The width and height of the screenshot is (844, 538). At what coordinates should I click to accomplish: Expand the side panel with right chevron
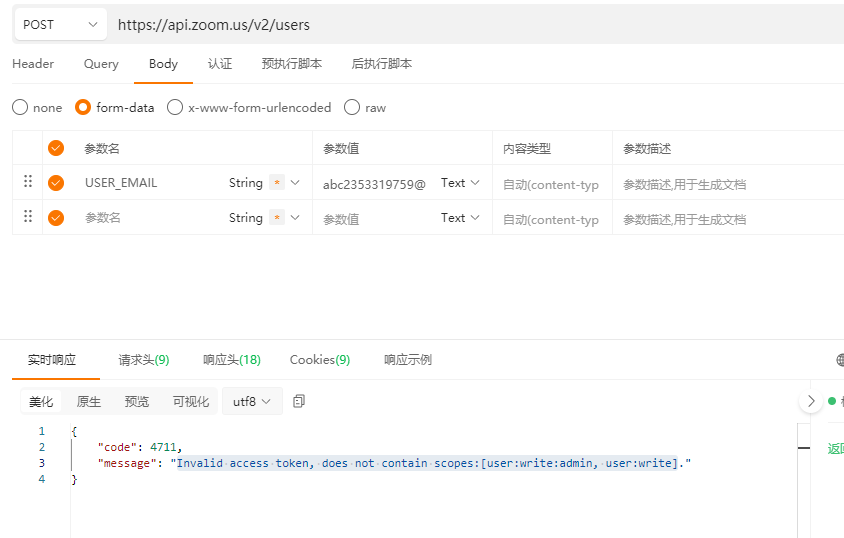811,401
